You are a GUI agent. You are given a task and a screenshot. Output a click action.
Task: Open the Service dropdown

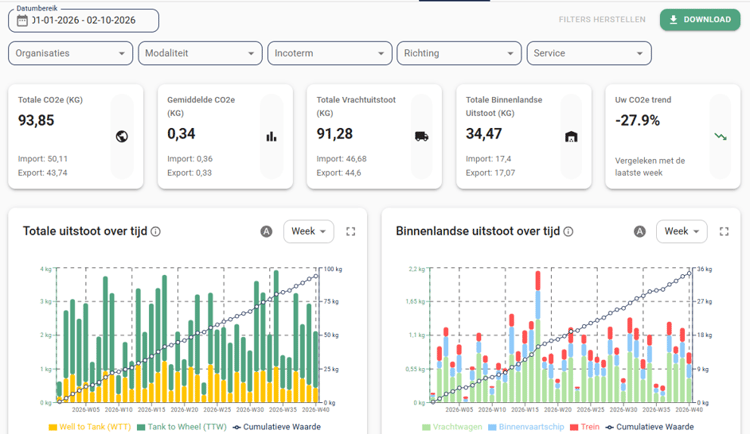[x=589, y=53]
